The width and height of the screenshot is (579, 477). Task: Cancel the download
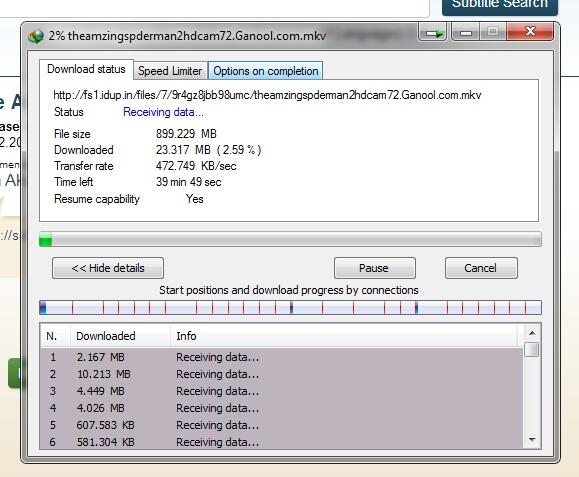click(481, 268)
